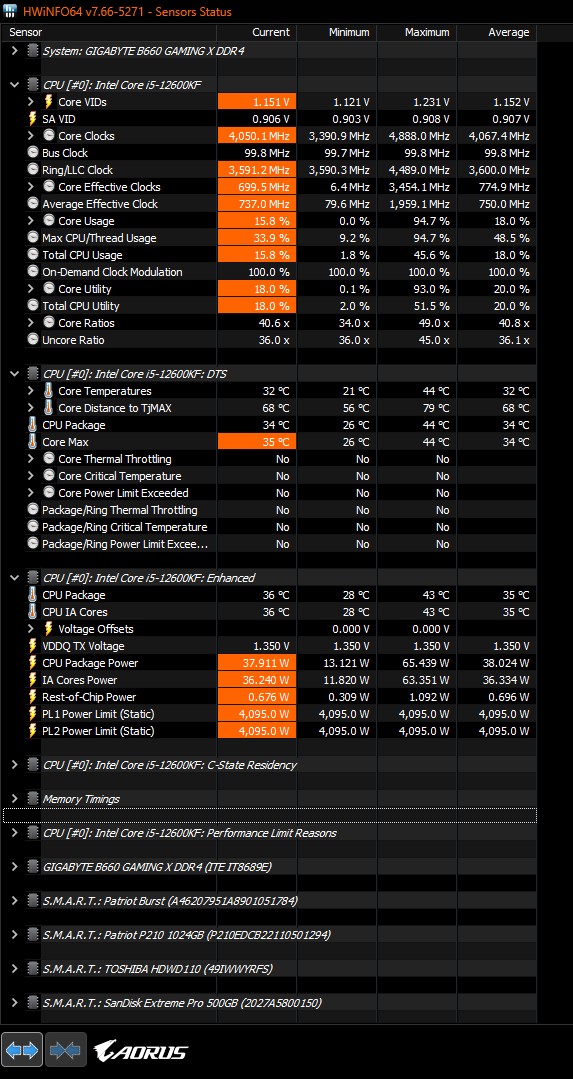Expand S.M.A.R.T. SanDisk Extreme Pro 500GB group
The image size is (573, 1079).
coord(14,1003)
